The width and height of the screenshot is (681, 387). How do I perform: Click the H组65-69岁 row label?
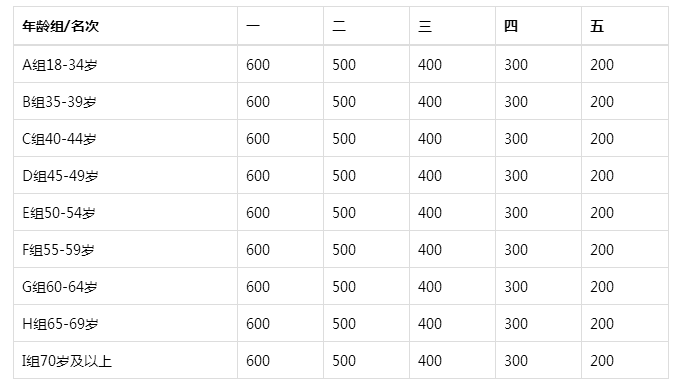tap(60, 324)
